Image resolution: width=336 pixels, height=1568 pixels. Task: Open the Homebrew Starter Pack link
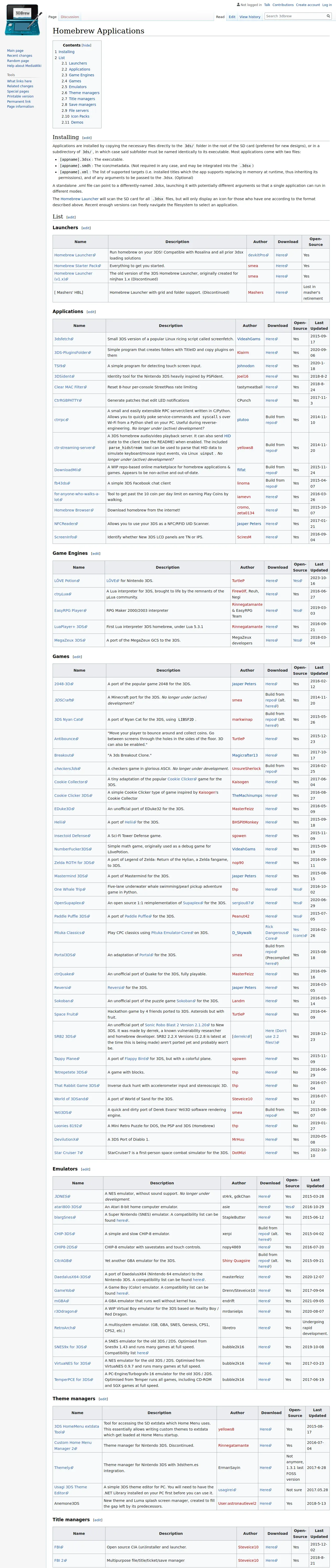(77, 266)
